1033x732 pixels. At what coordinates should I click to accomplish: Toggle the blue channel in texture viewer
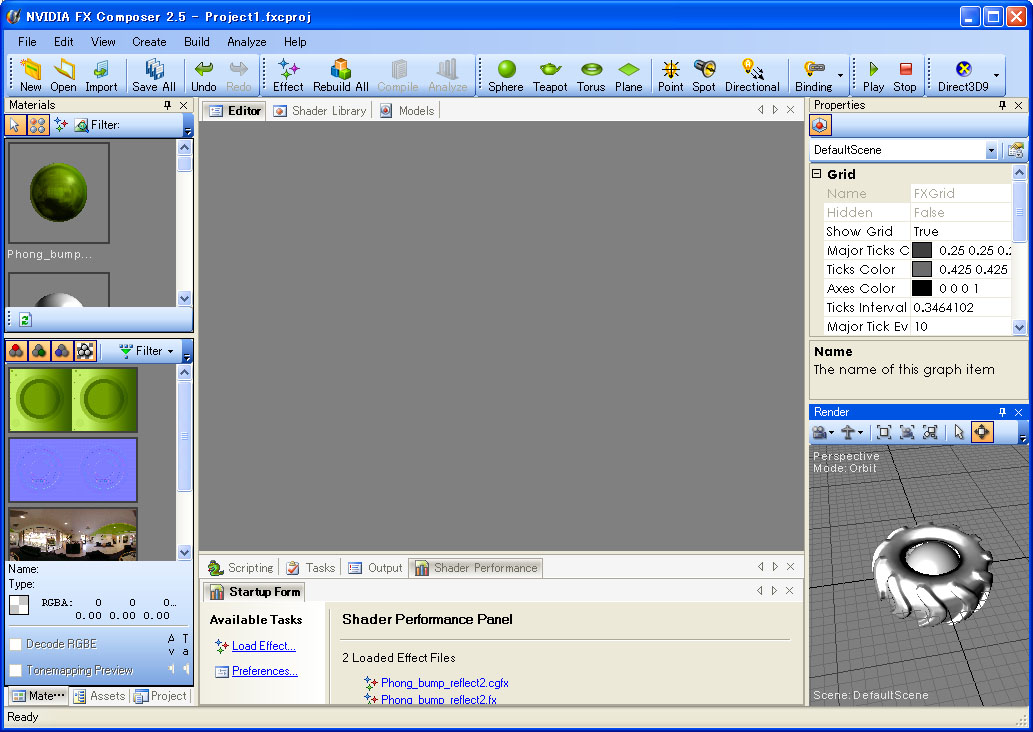[62, 351]
